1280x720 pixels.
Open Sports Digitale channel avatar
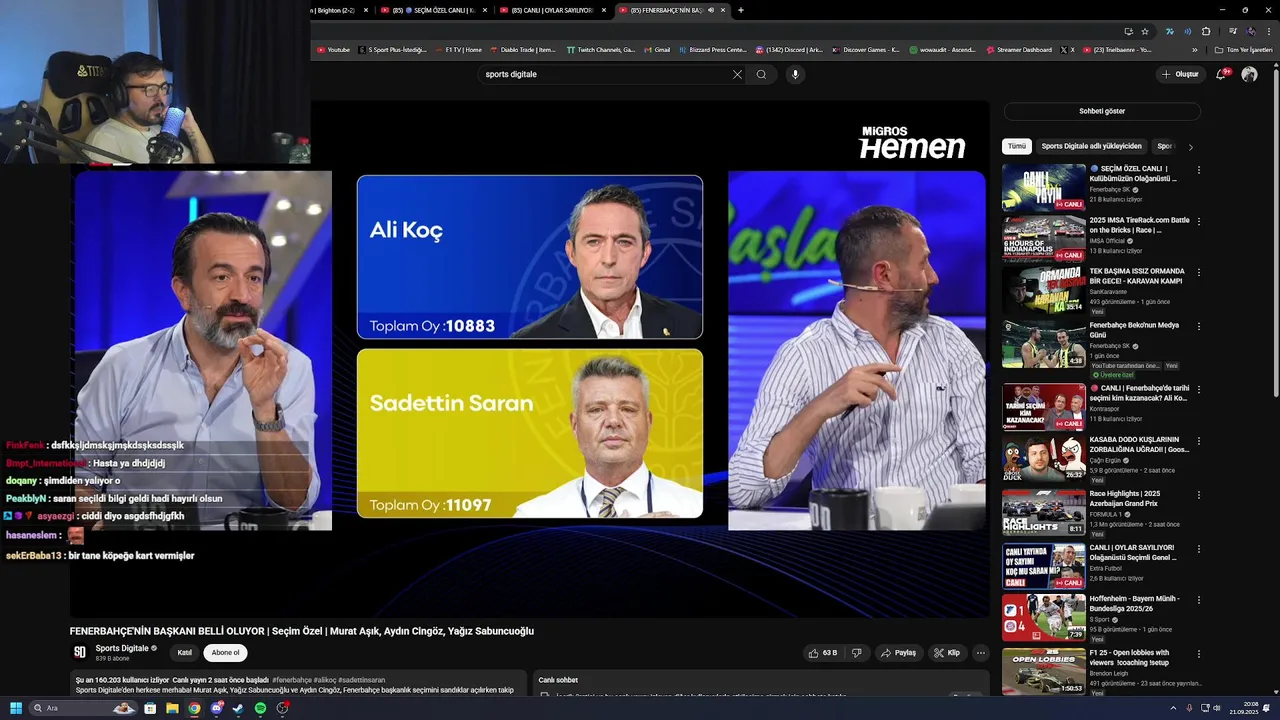(80, 652)
